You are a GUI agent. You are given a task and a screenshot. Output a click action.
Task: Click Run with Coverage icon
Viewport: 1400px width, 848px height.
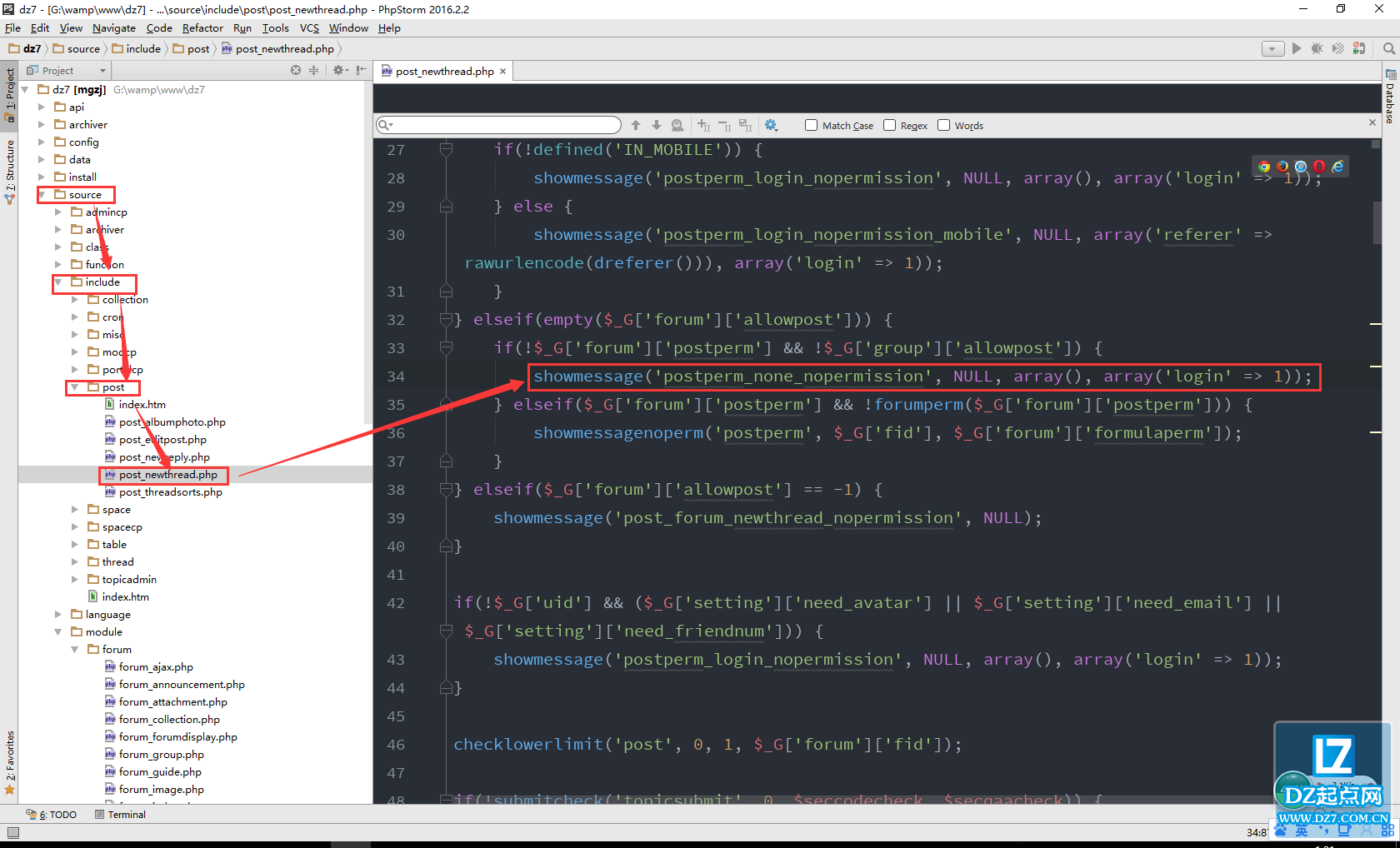click(1337, 48)
